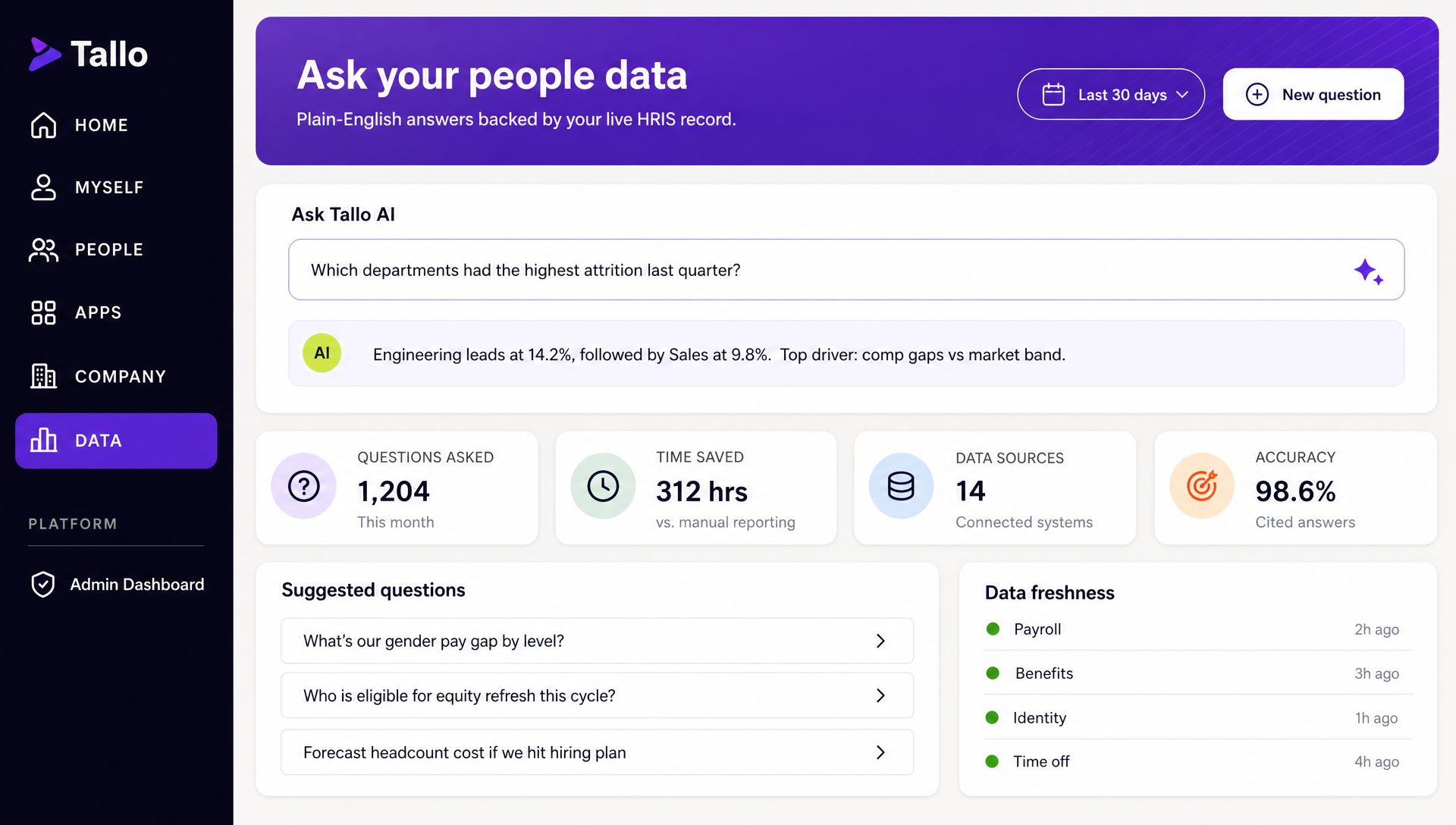Click "Ask your people data" title
1456x825 pixels.
492,75
